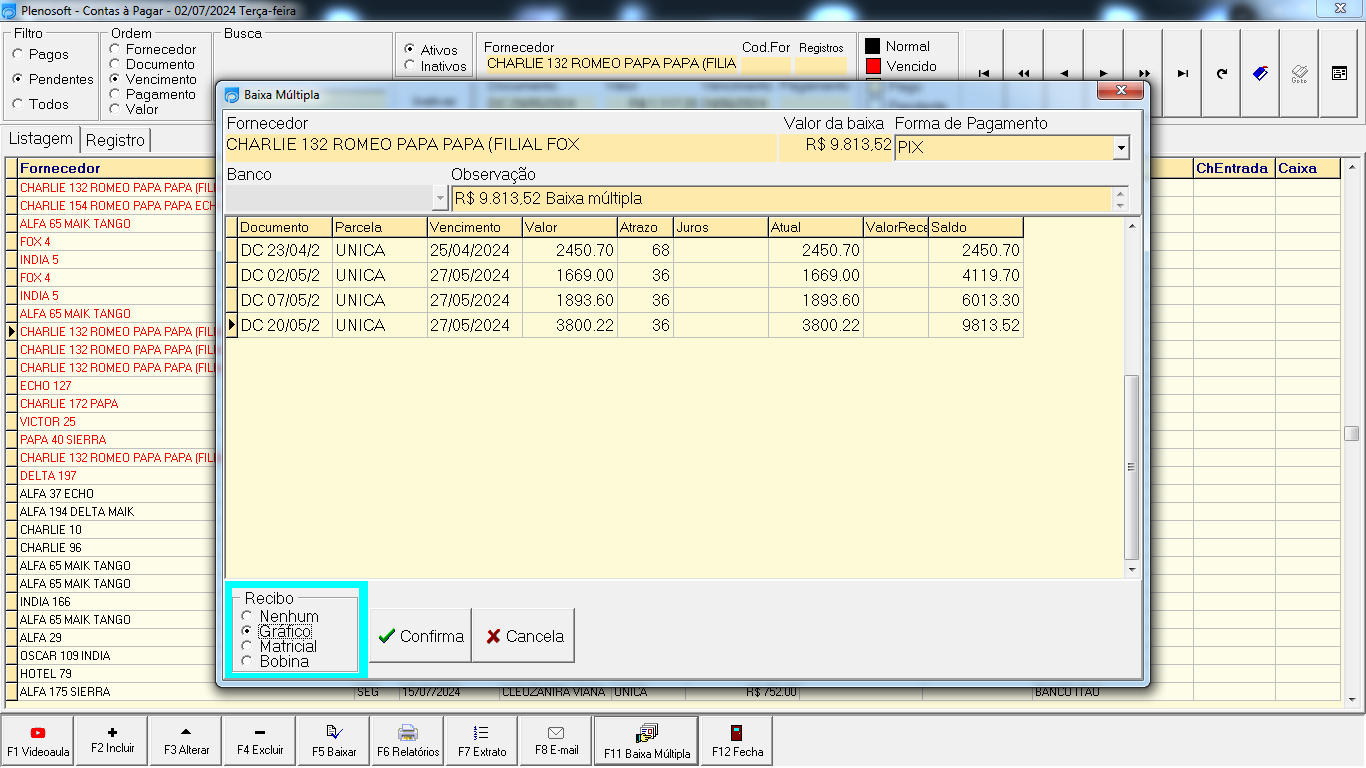
Task: Choose Matricial receipt type
Action: pyautogui.click(x=279, y=647)
